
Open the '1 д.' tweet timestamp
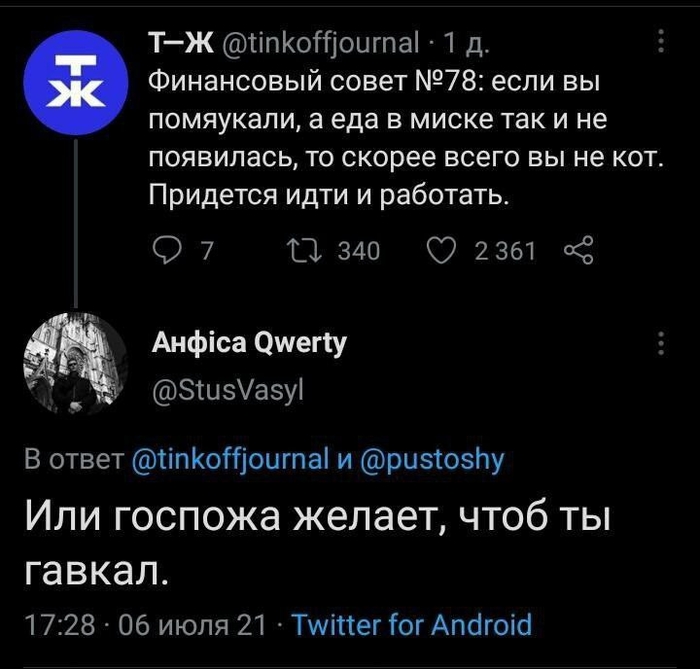467,43
